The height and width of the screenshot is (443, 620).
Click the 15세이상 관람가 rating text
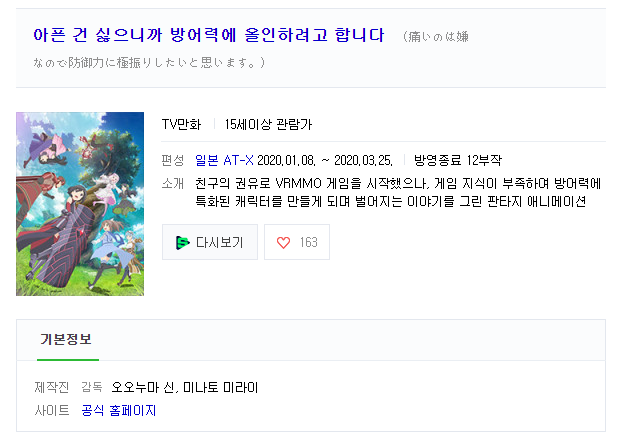click(268, 125)
